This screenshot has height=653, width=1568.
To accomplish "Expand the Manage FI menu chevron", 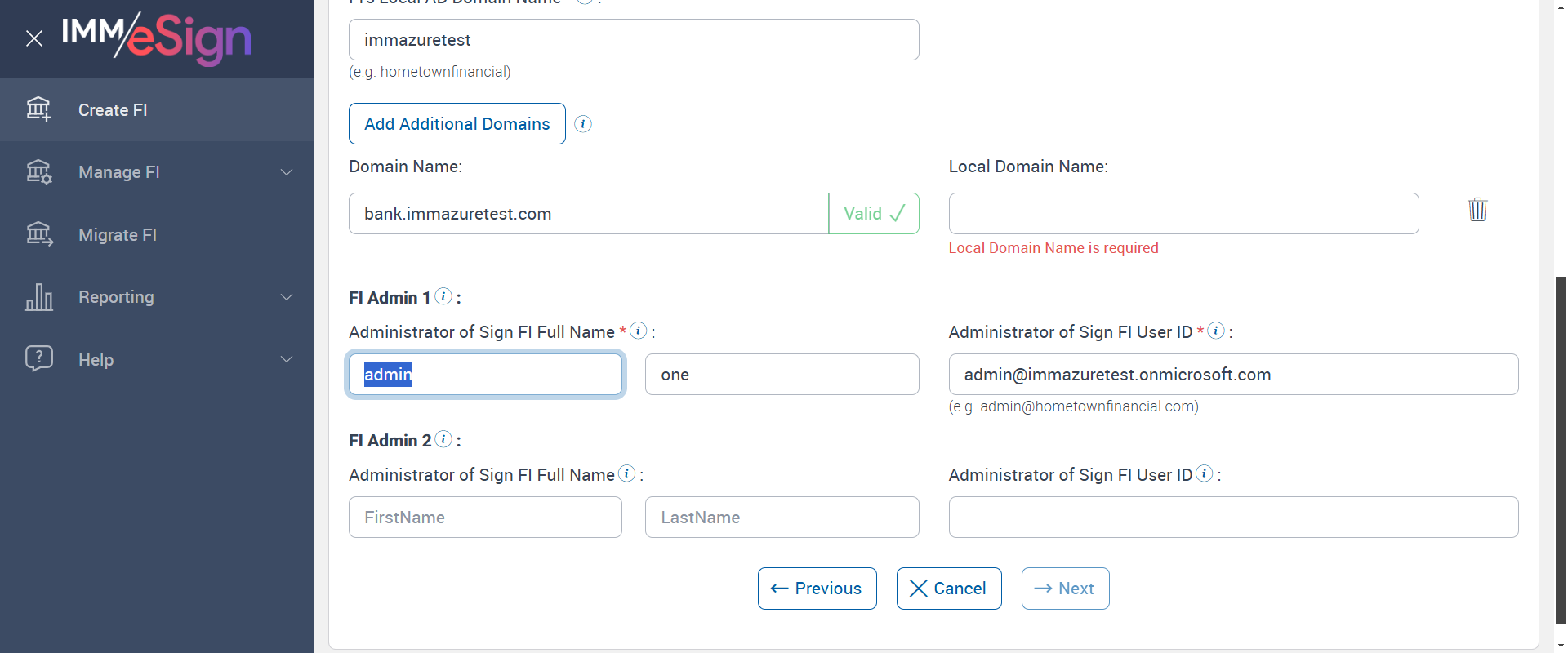I will point(287,172).
